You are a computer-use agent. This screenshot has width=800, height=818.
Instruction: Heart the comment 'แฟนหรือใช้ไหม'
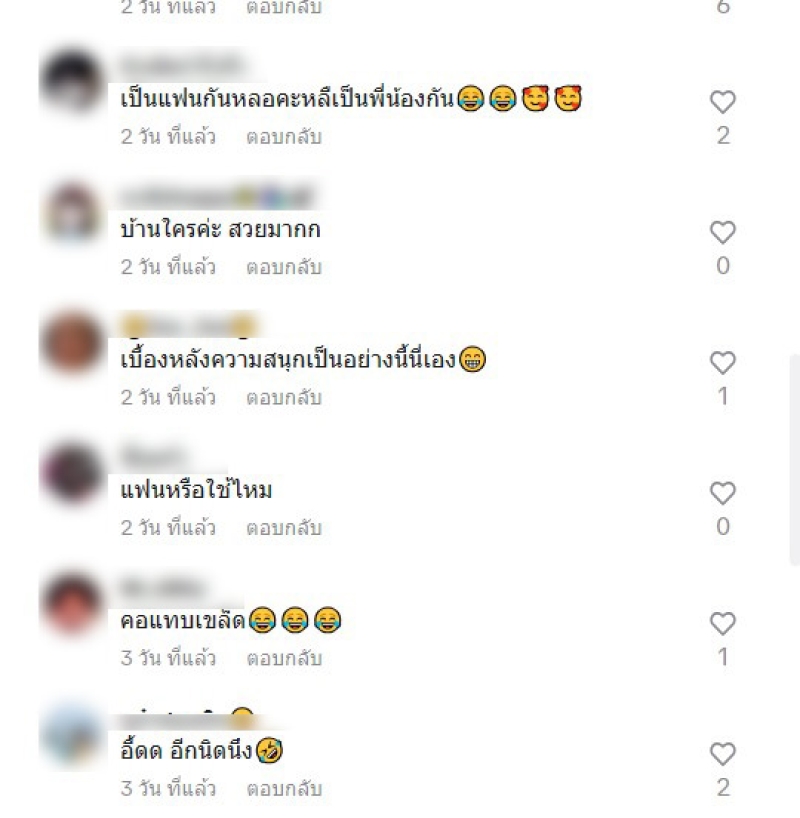click(x=723, y=493)
